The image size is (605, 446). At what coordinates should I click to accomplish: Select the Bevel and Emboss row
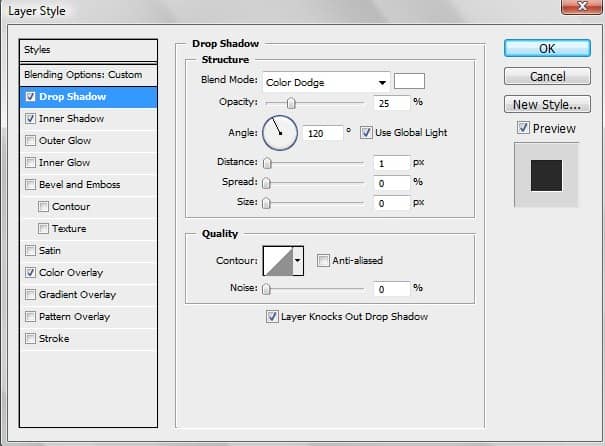tap(88, 184)
